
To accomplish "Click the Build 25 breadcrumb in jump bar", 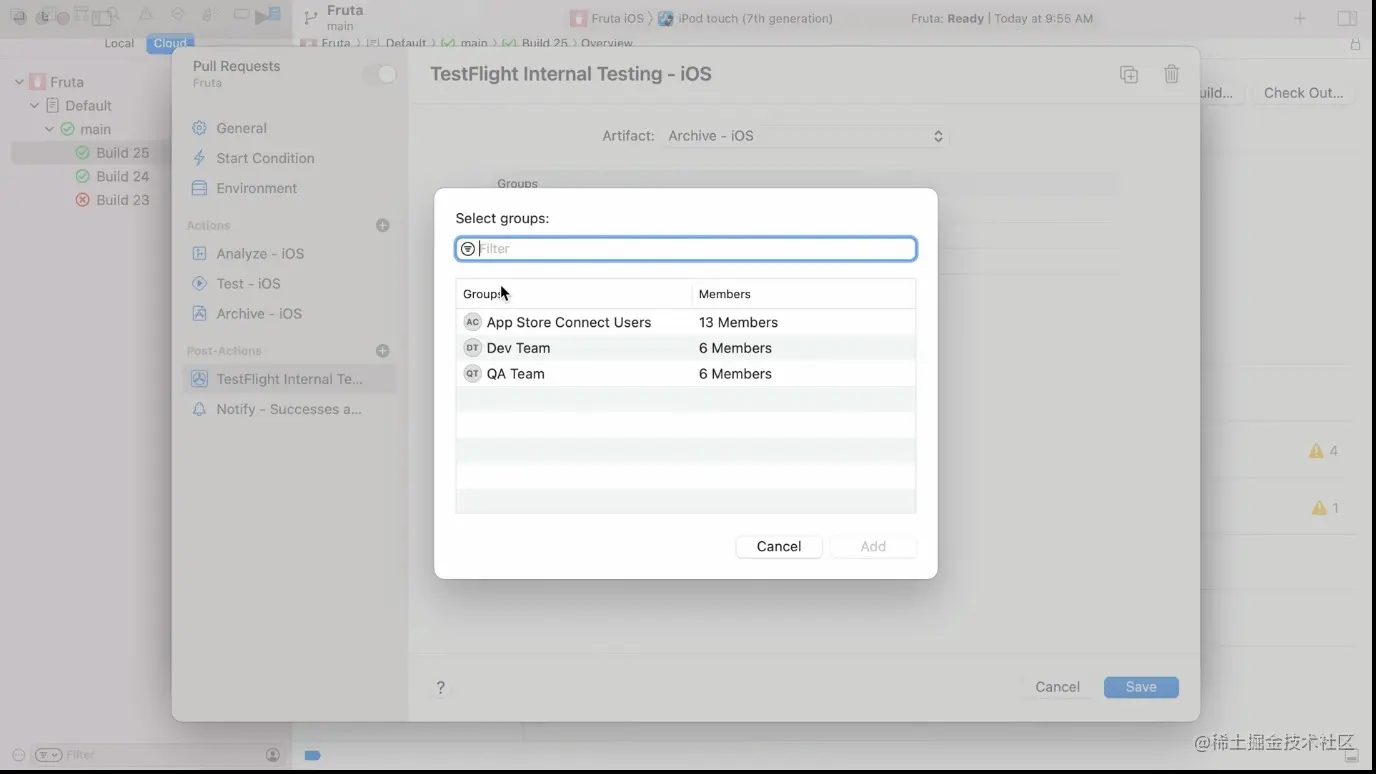I will [536, 44].
